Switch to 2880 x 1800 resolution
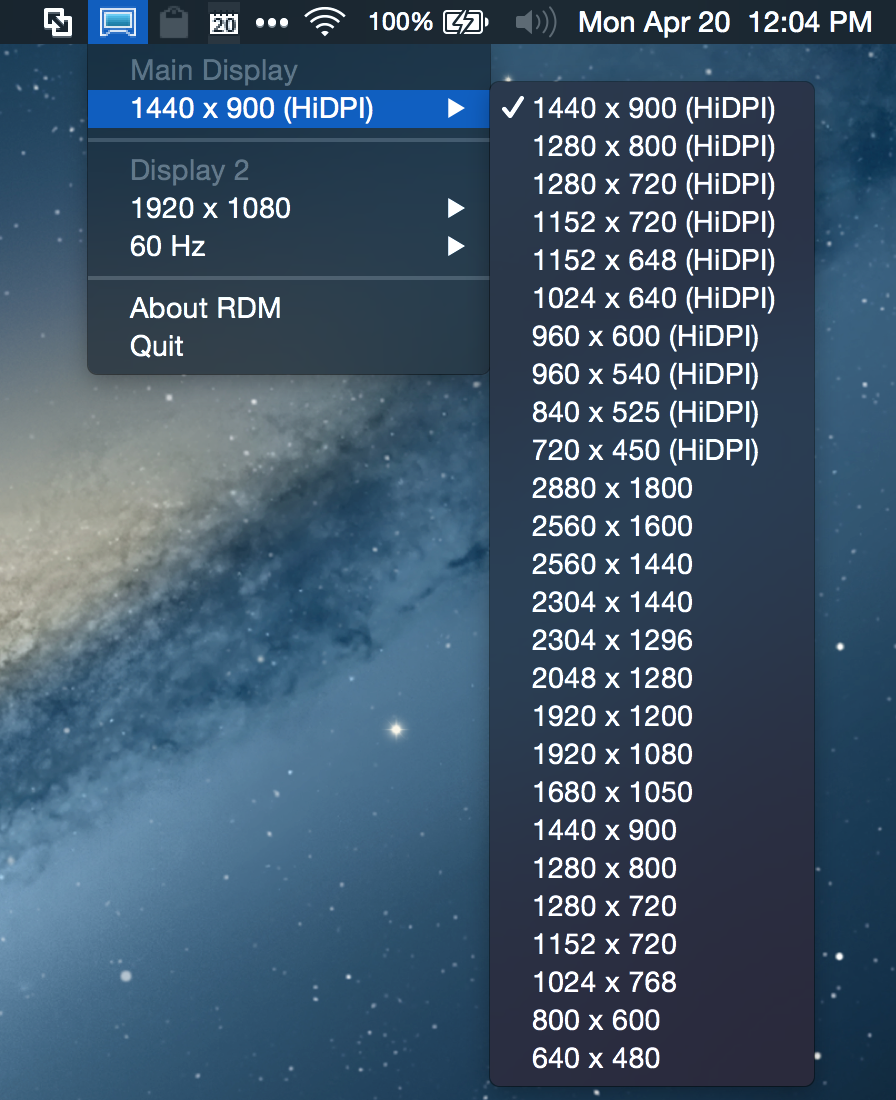The width and height of the screenshot is (896, 1100). click(x=612, y=488)
